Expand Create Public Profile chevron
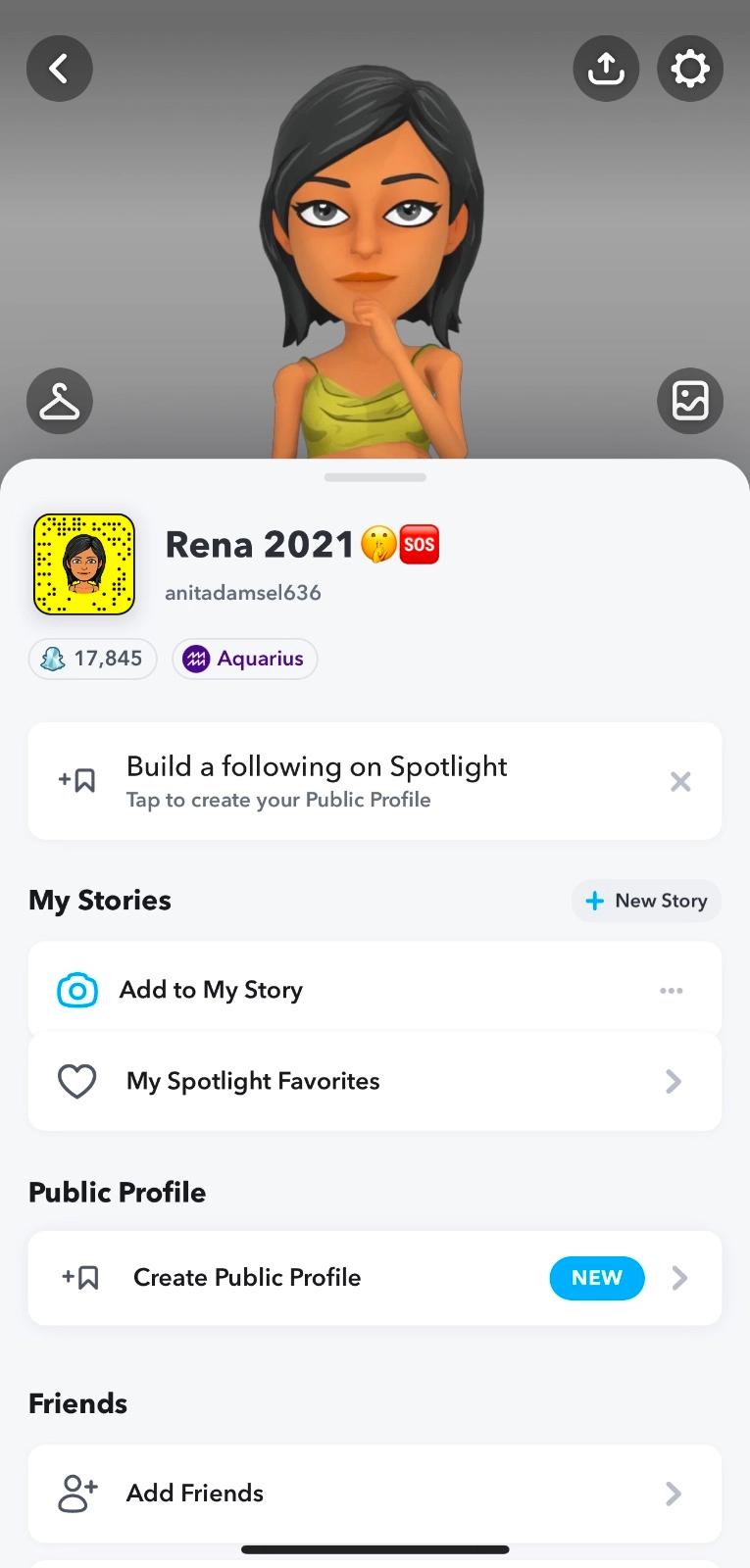 tap(679, 1278)
